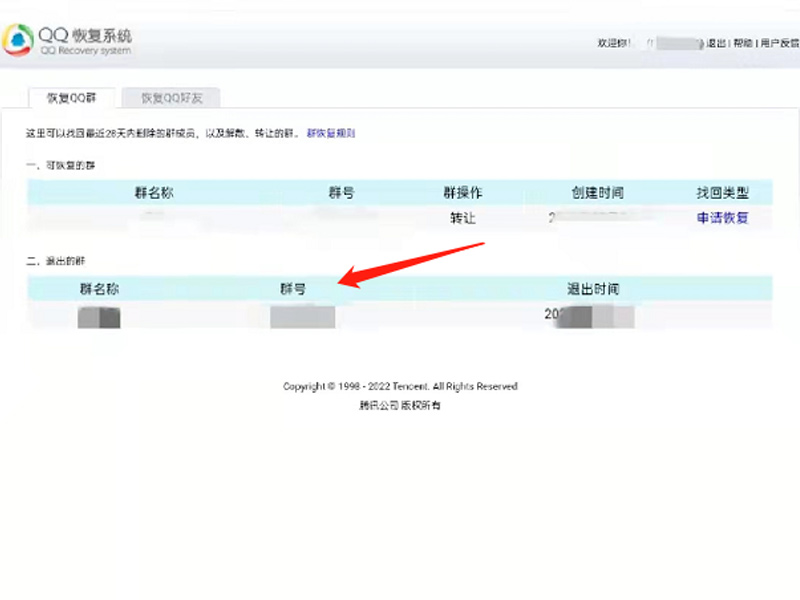Open the 帮助 help link
Viewport: 800px width, 600px height.
pyautogui.click(x=742, y=43)
